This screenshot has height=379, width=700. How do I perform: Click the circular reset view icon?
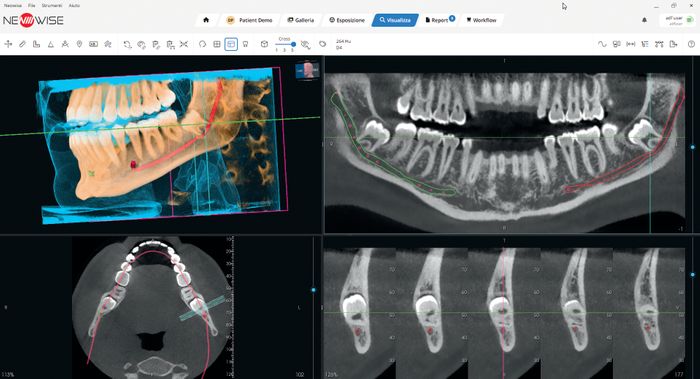coord(202,44)
